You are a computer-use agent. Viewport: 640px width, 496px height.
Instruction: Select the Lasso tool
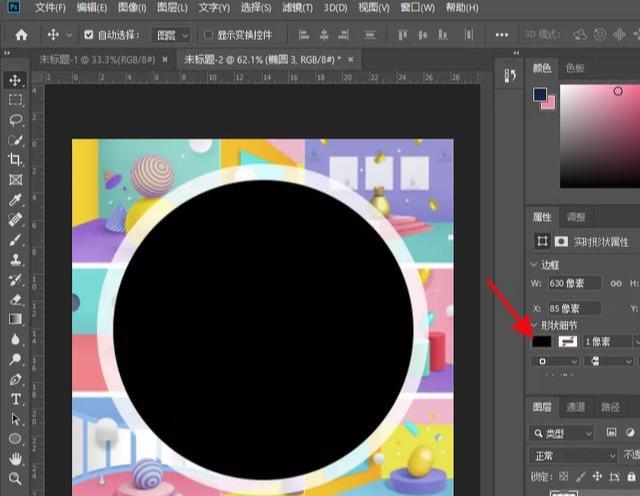coord(16,120)
